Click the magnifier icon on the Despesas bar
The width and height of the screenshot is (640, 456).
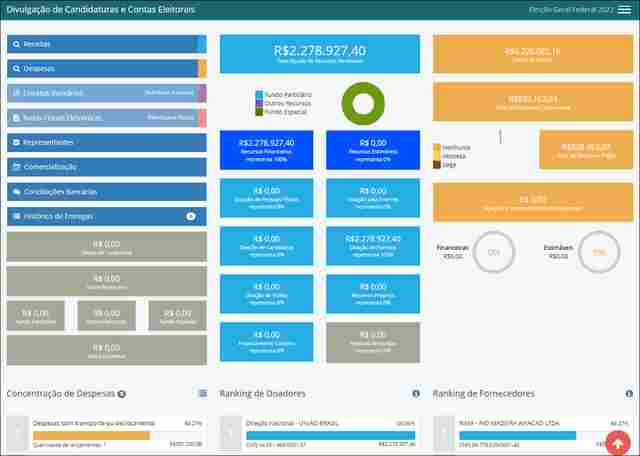[15, 69]
